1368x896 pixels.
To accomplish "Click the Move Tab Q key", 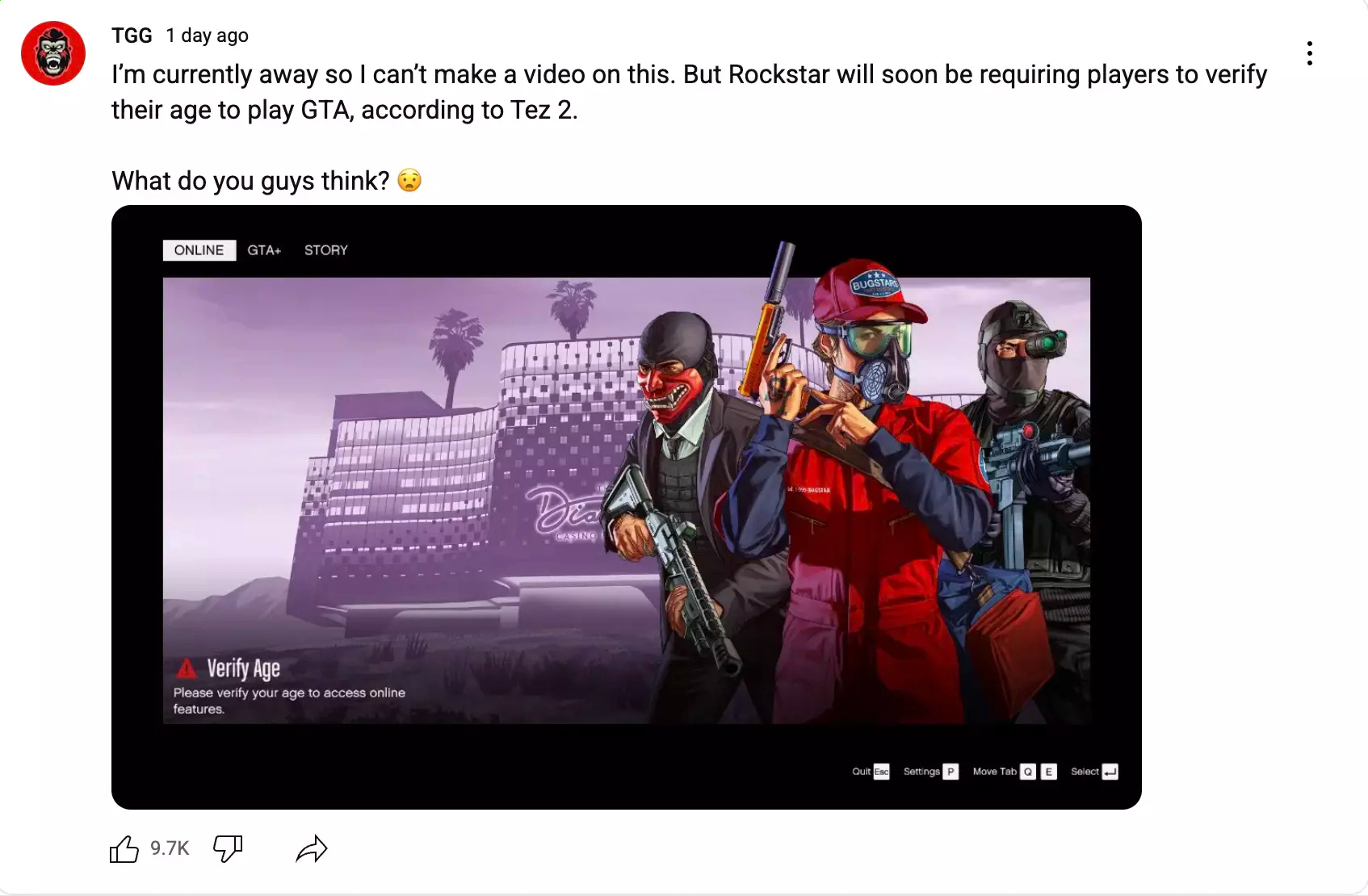I will click(1027, 772).
